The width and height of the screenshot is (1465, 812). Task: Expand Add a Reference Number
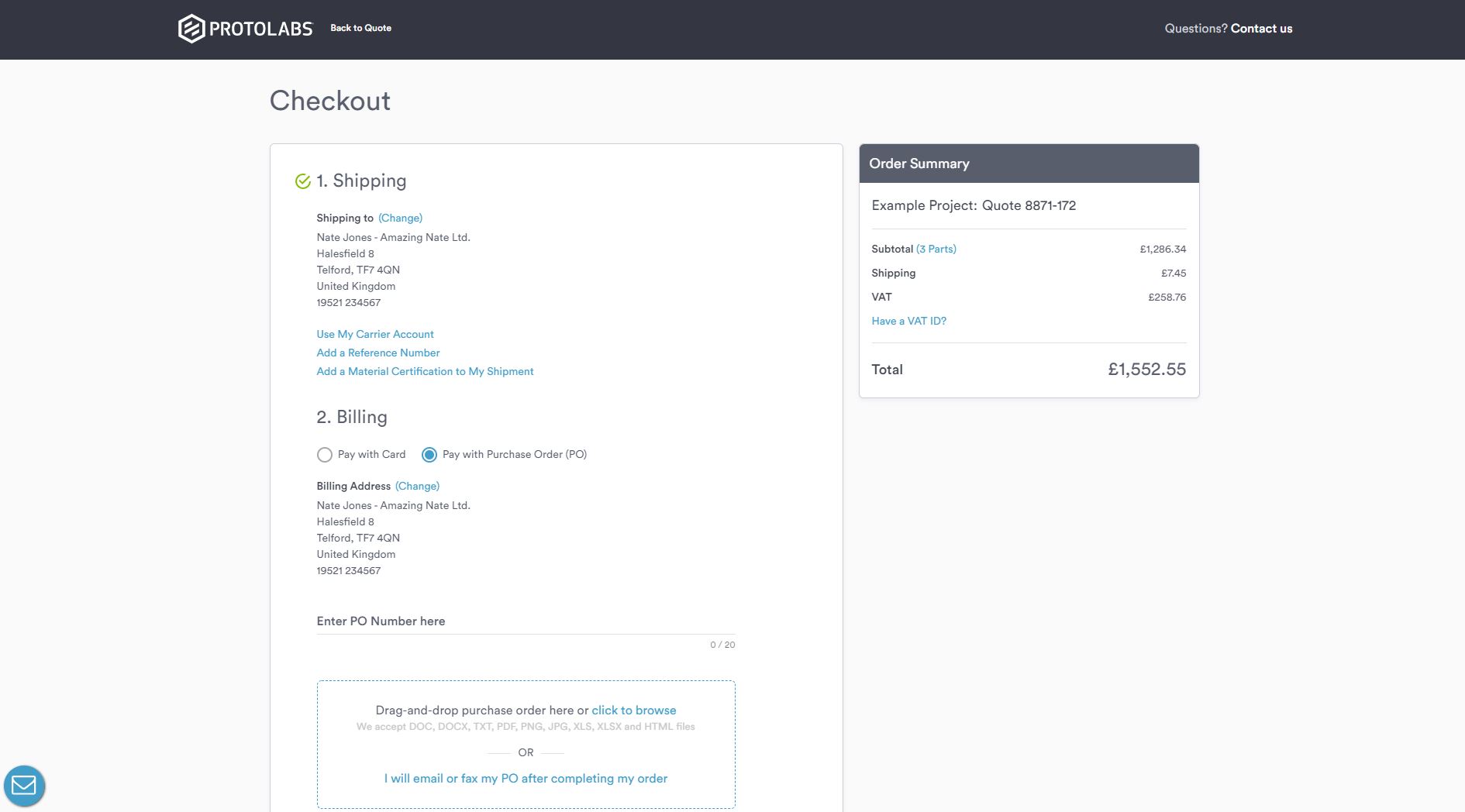click(x=378, y=353)
